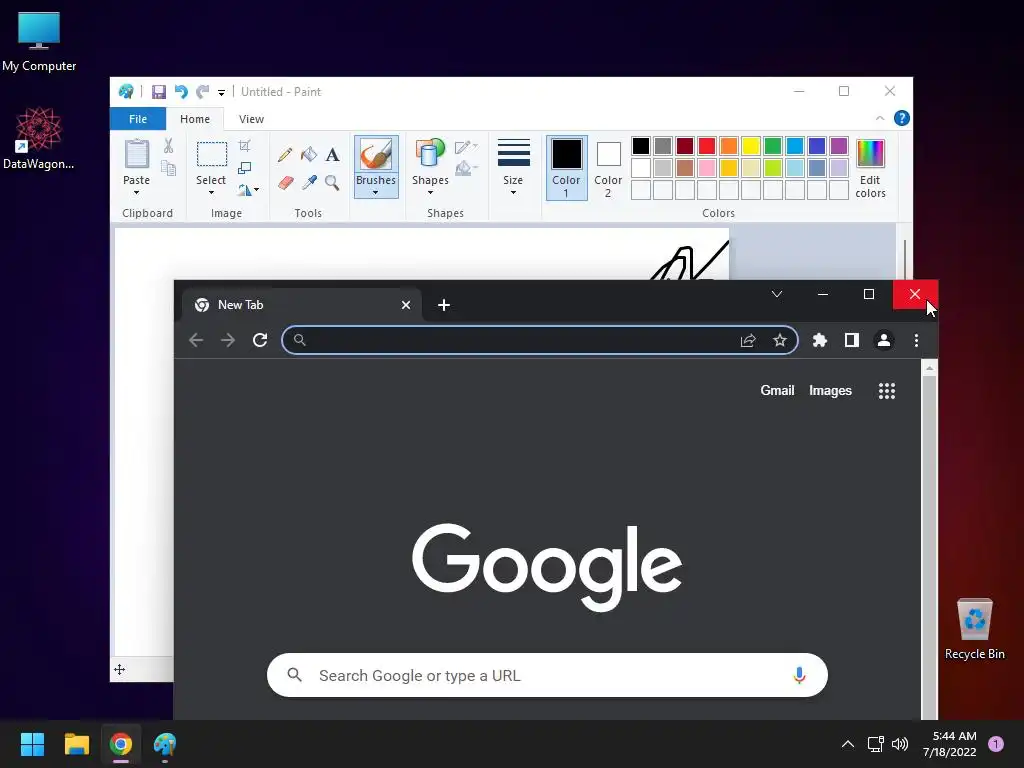Click Search Google or type a URL box
This screenshot has width=1024, height=768.
(547, 675)
